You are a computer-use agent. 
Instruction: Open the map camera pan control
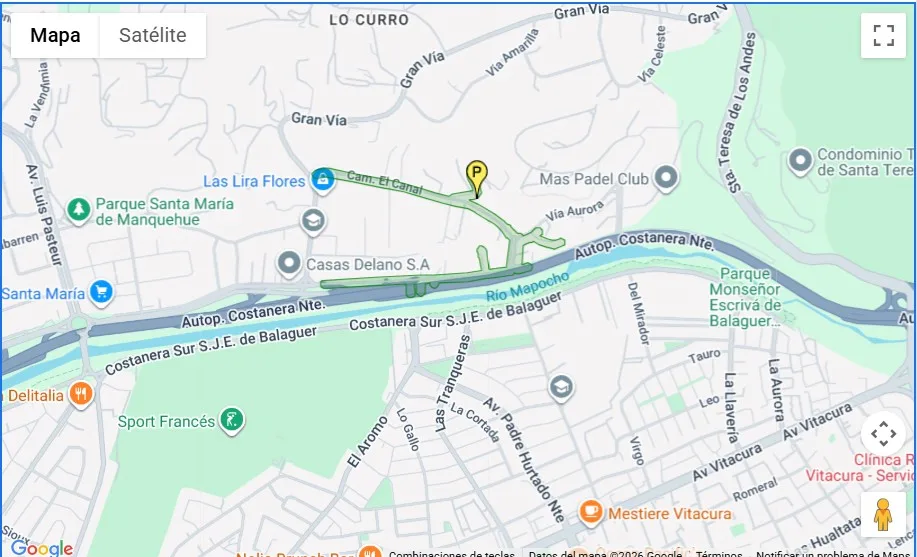pos(883,434)
